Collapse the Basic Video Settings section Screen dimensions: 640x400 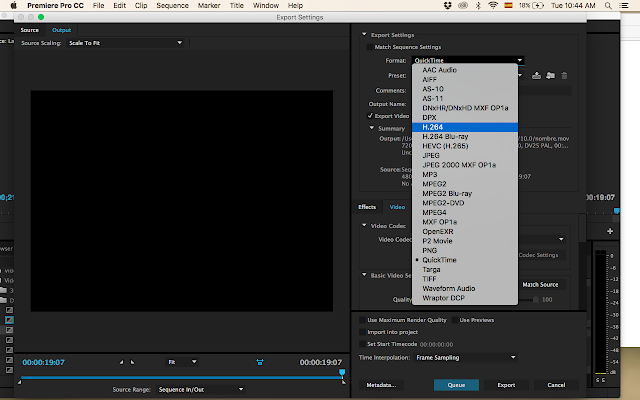pos(364,275)
